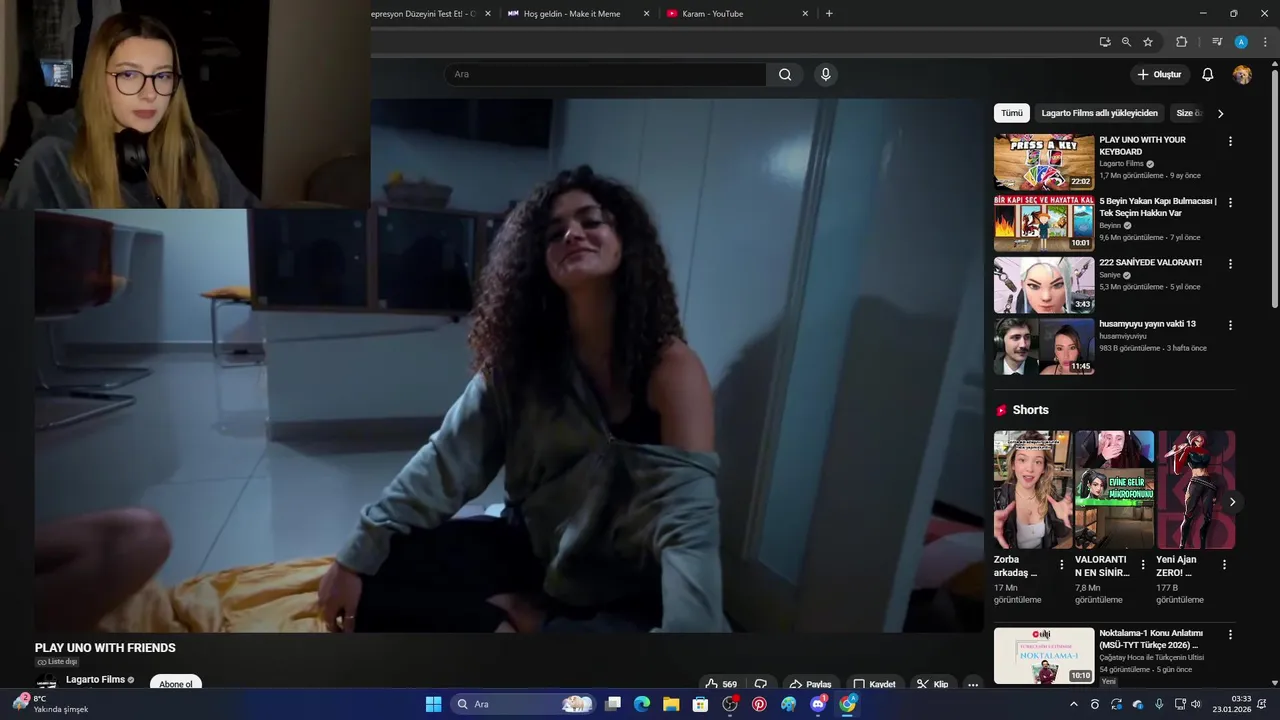Select Lagarto Films adlı yükleyiciden chip
Image resolution: width=1280 pixels, height=720 pixels.
click(x=1099, y=113)
